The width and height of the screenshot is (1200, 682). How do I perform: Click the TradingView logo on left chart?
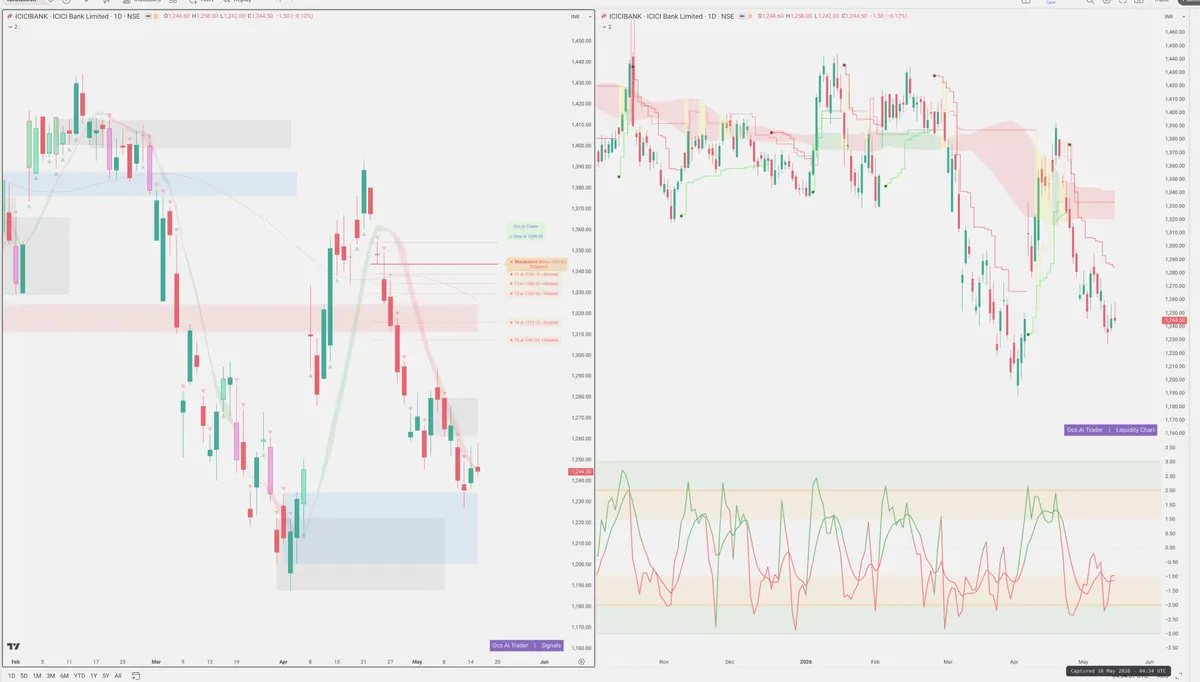(14, 648)
